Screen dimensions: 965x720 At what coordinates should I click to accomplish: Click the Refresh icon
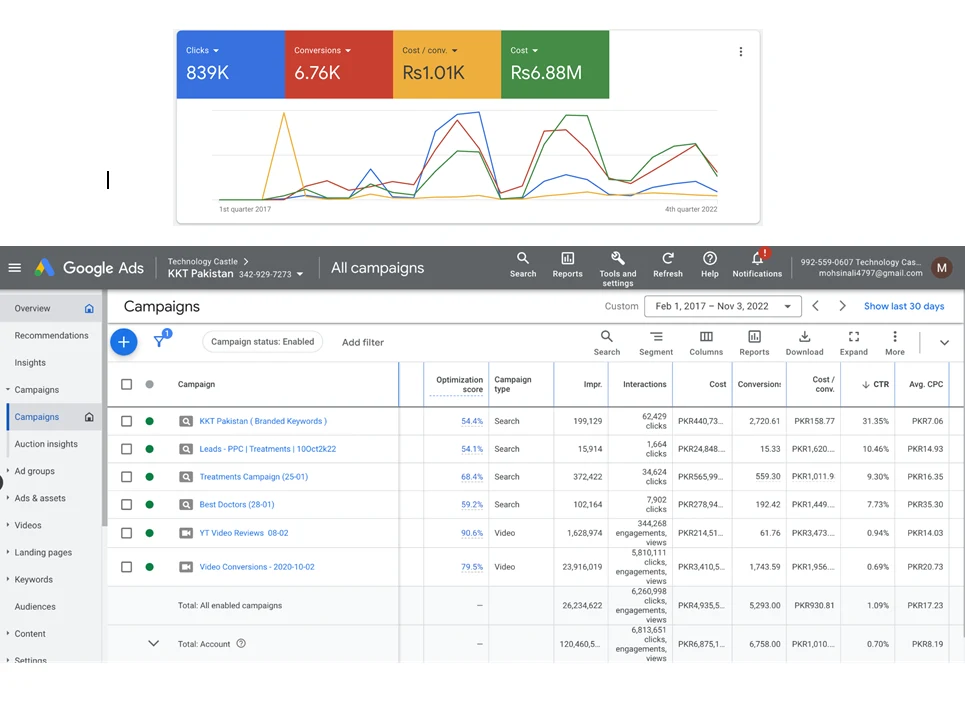(x=667, y=259)
